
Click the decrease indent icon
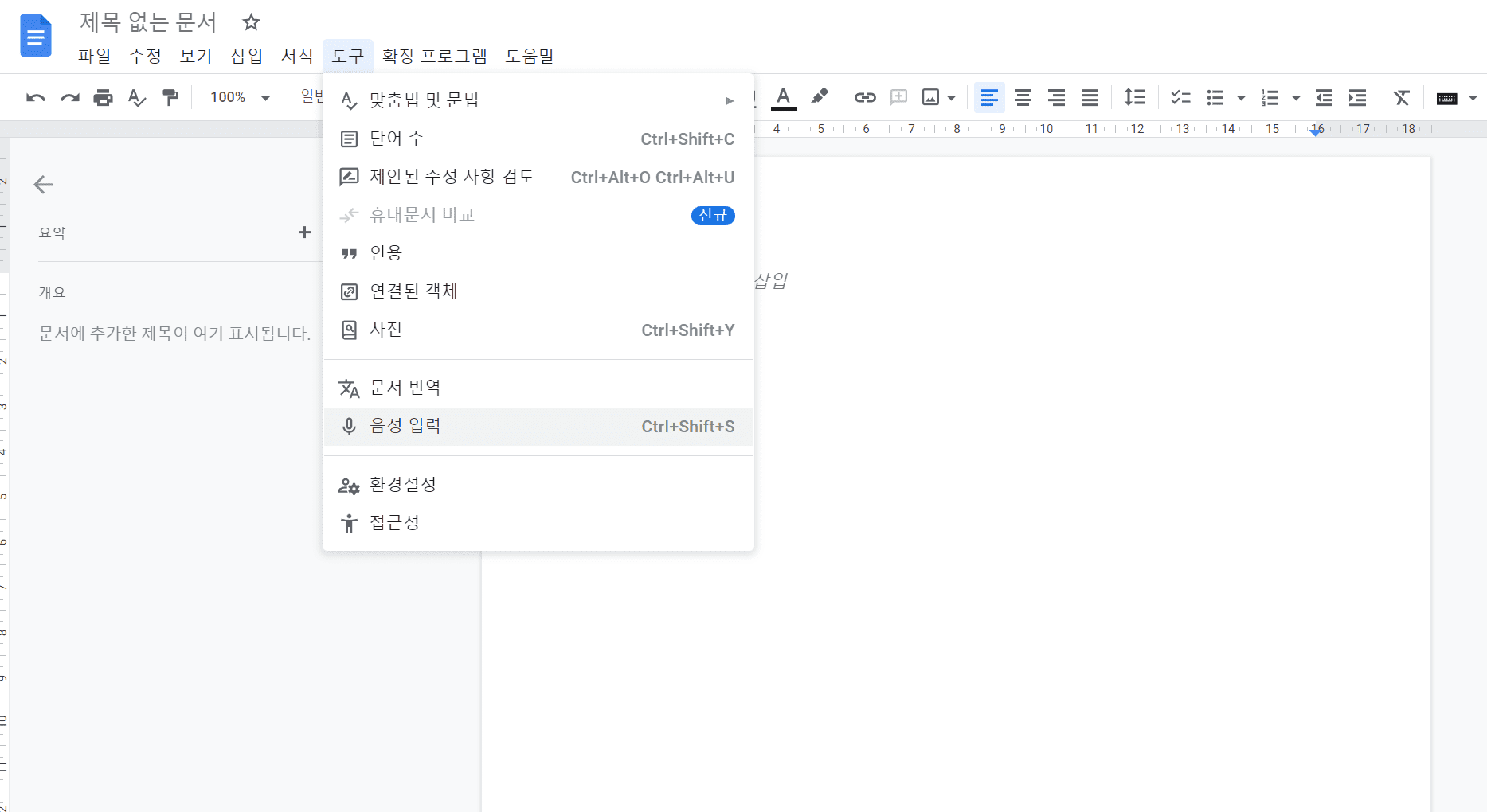[1325, 97]
